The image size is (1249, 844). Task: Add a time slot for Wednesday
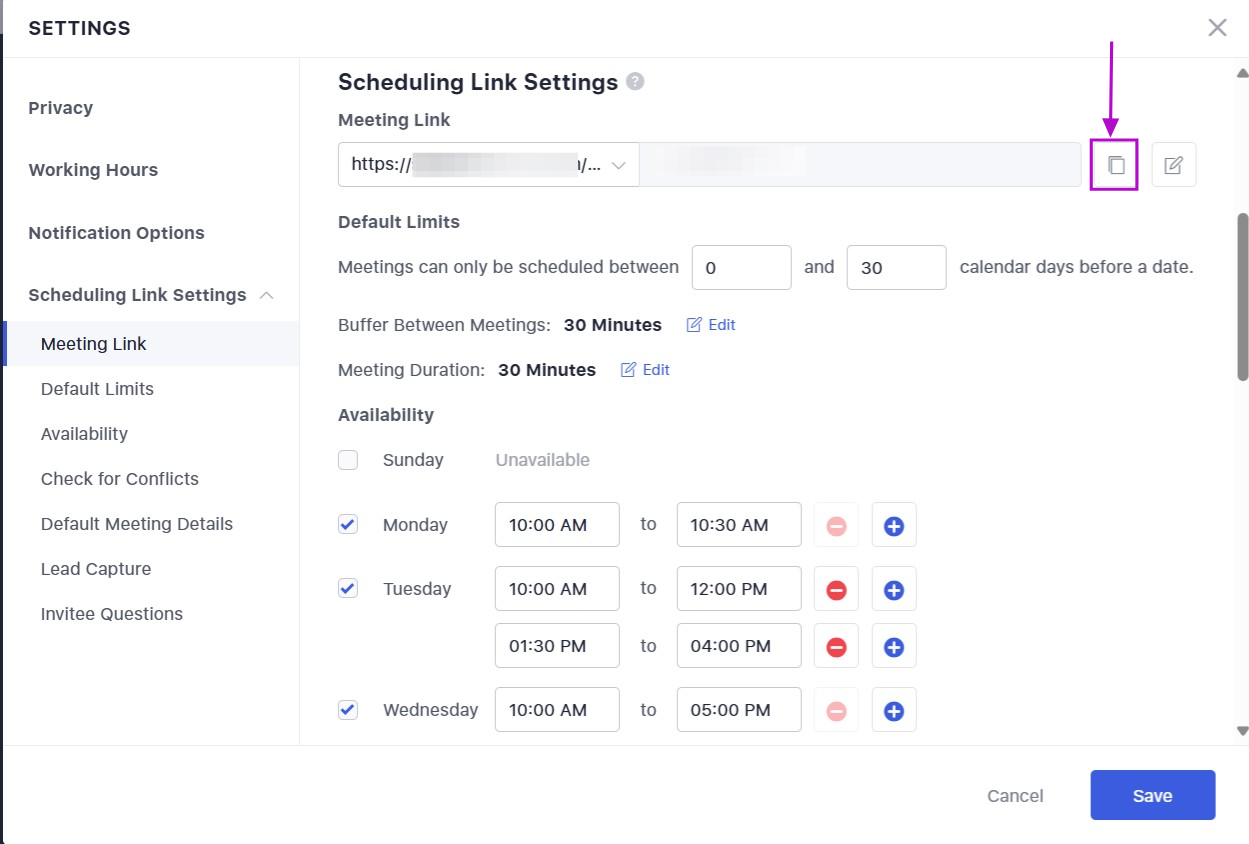click(894, 711)
